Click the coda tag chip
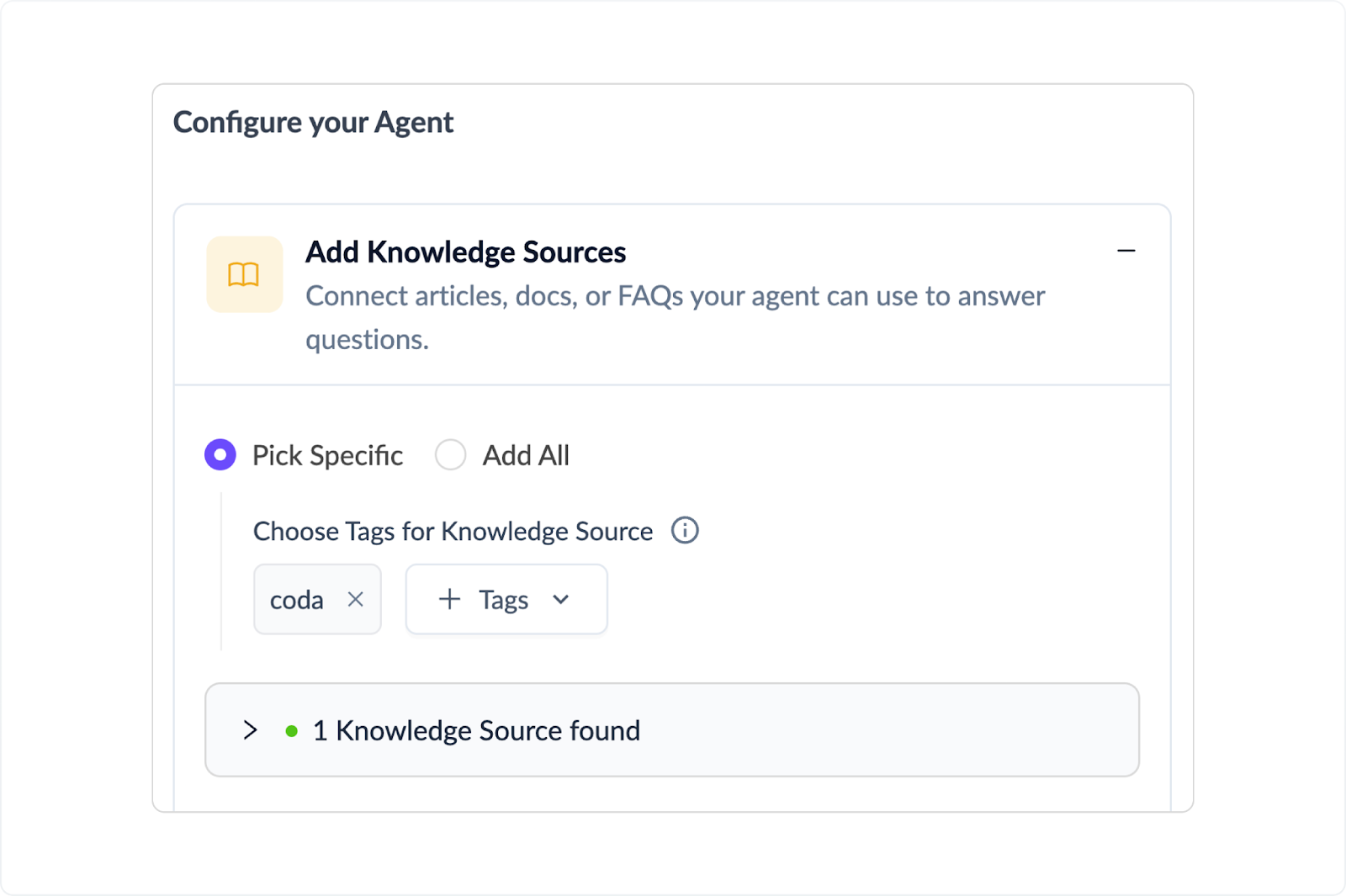The height and width of the screenshot is (896, 1346). [296, 600]
